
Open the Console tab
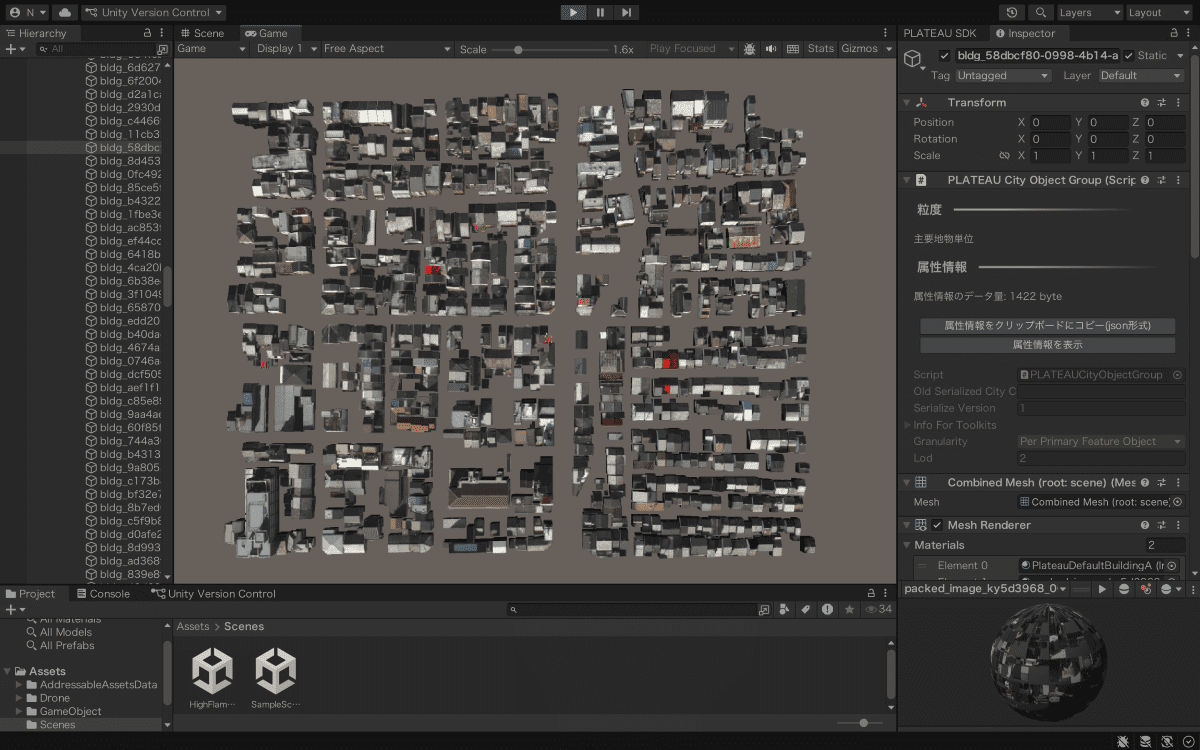(x=103, y=593)
